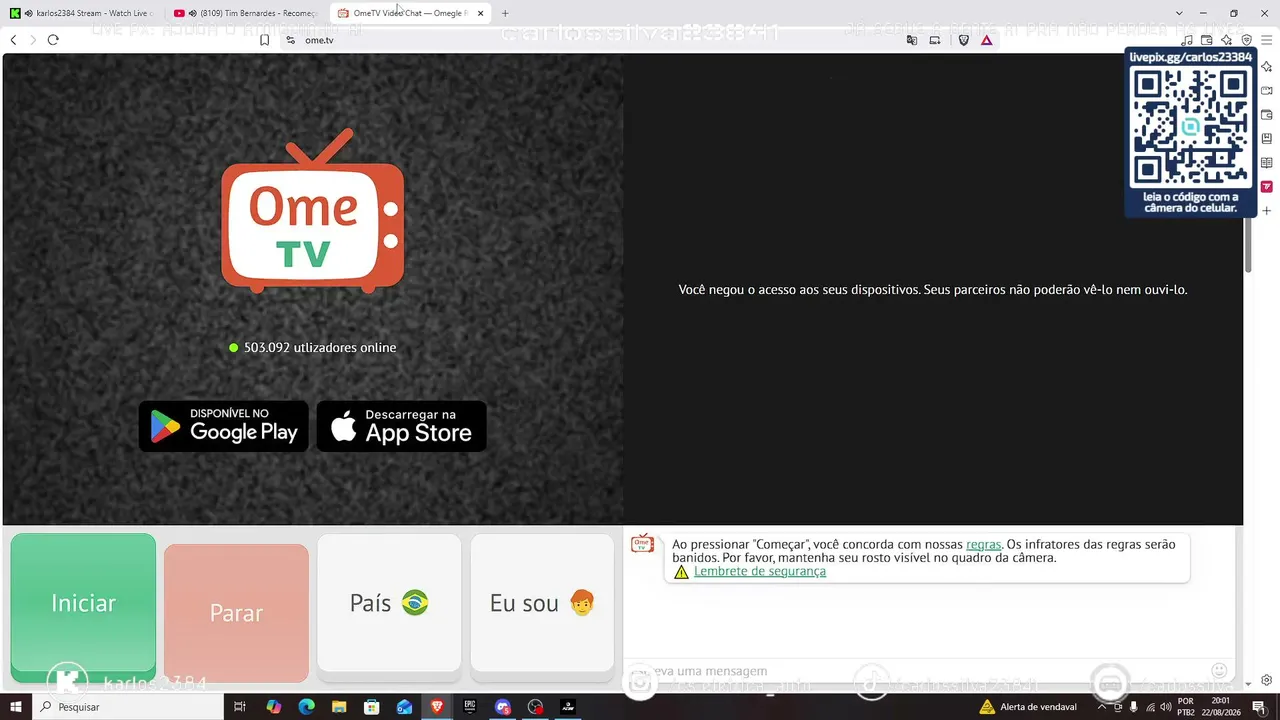Click the App Store download badge
Image resolution: width=1280 pixels, height=720 pixels.
point(402,426)
